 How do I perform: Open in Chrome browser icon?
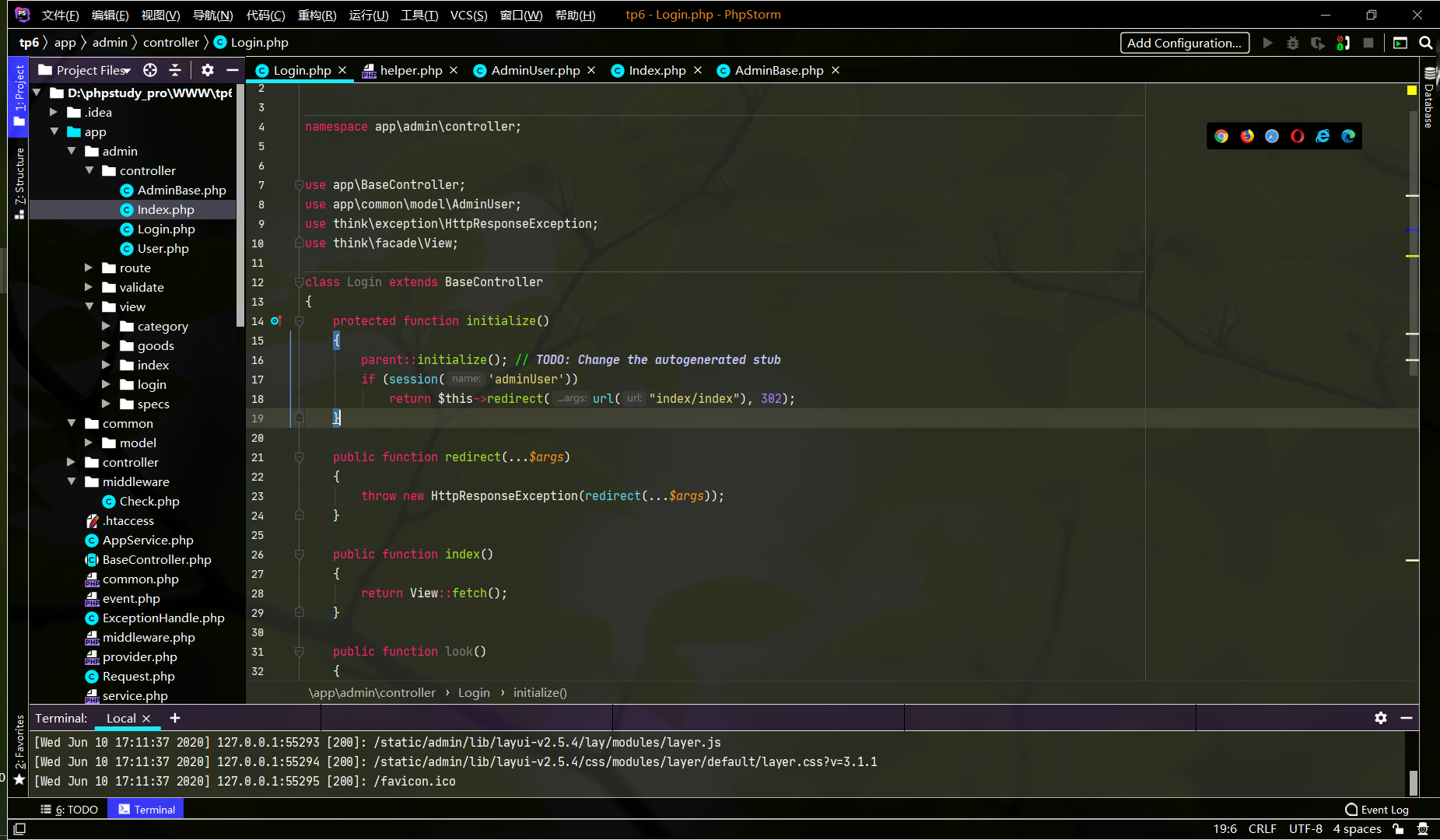[1221, 136]
